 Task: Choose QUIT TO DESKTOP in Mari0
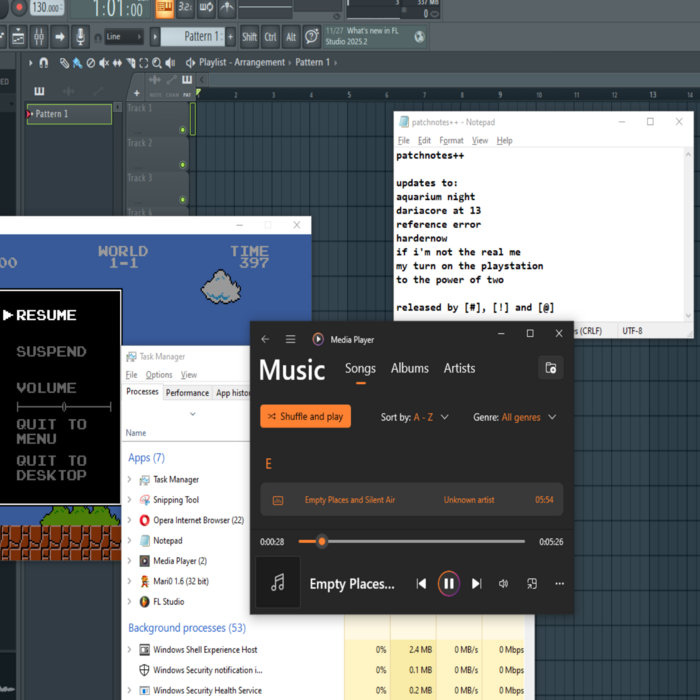(51, 468)
